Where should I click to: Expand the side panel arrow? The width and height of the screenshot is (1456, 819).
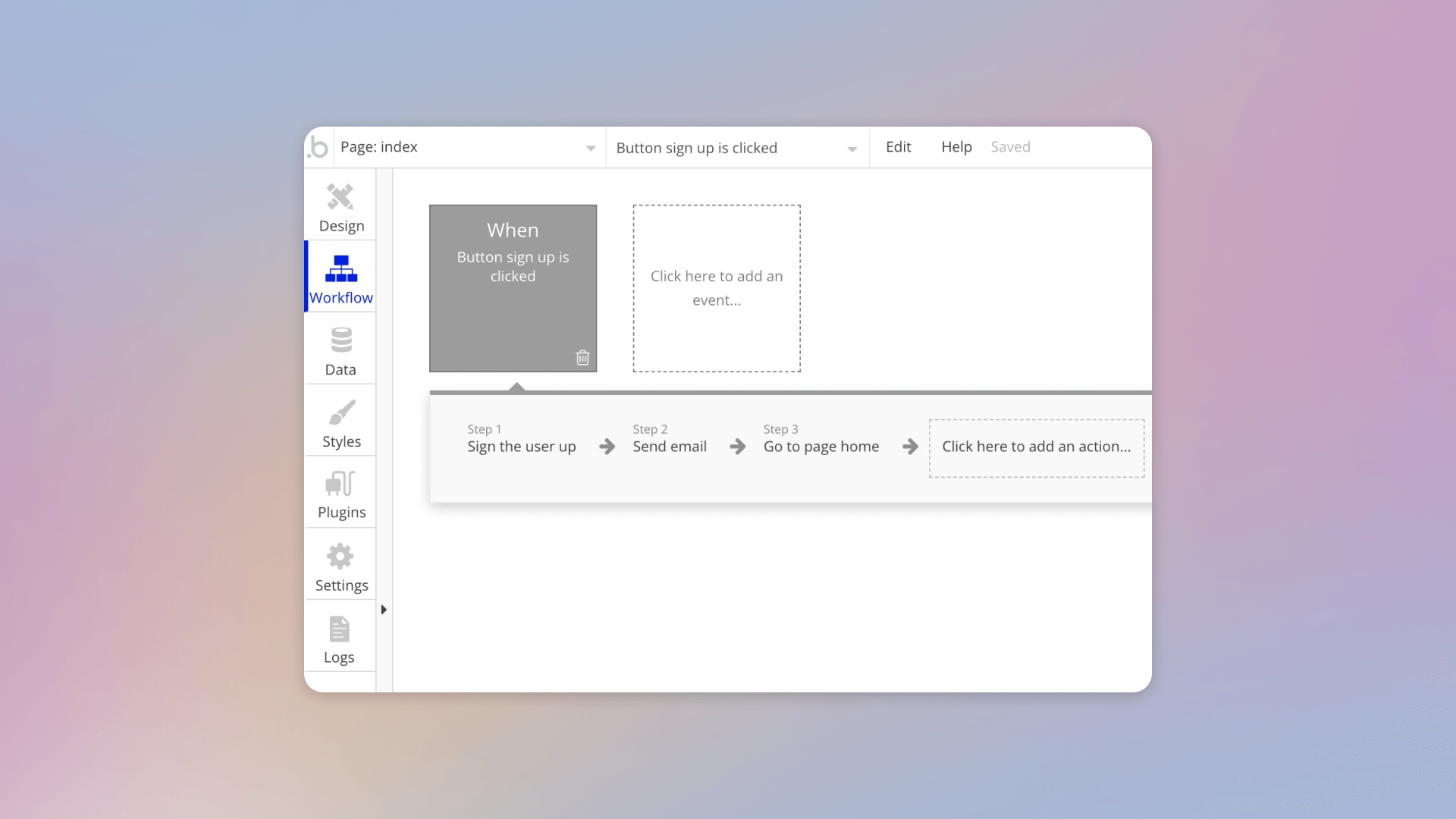click(384, 610)
